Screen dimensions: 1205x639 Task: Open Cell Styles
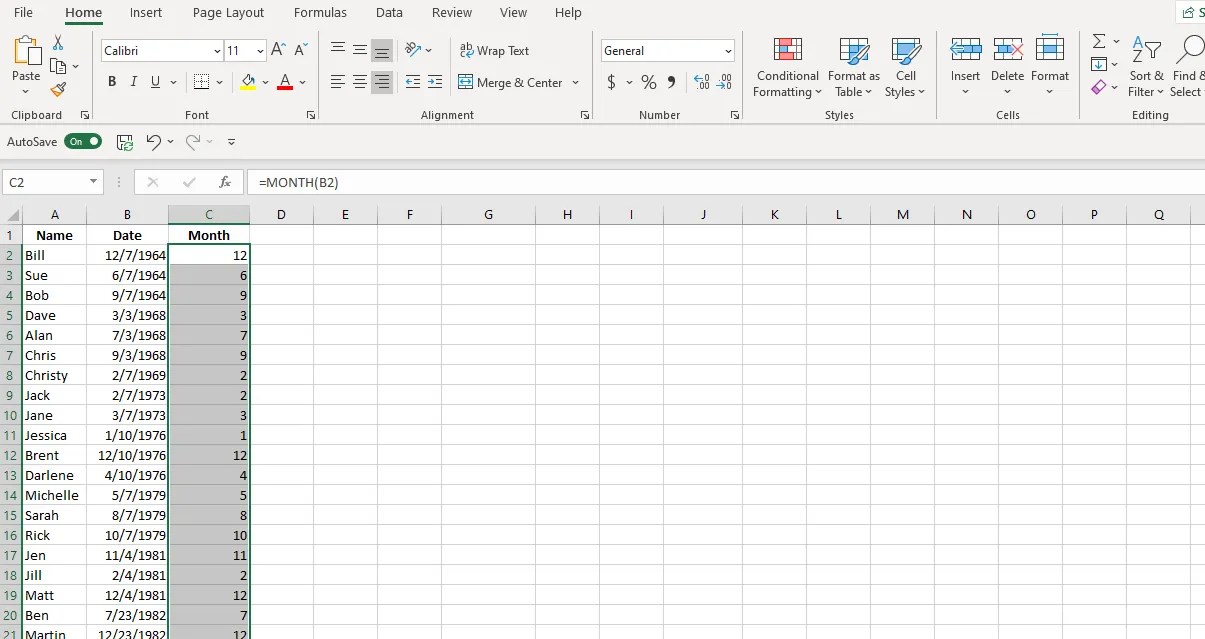point(905,67)
